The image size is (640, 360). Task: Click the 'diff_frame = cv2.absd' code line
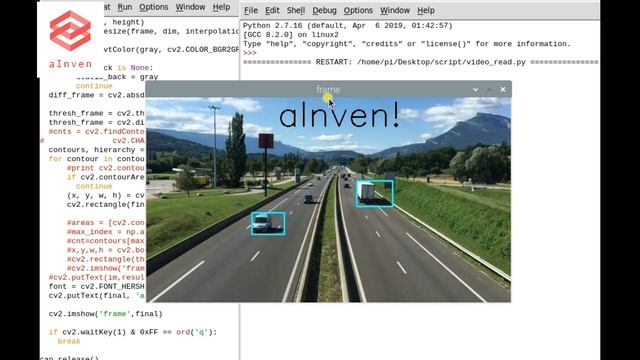click(97, 95)
